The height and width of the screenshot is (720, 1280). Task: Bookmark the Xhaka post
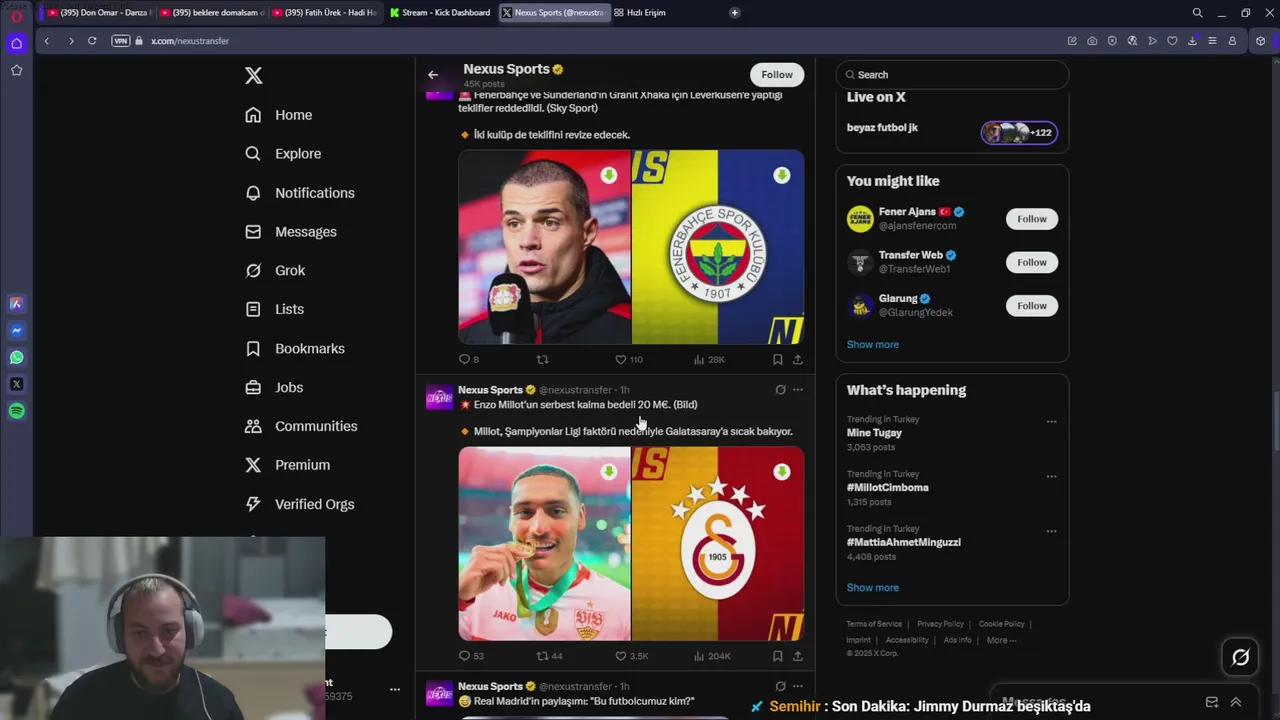777,360
